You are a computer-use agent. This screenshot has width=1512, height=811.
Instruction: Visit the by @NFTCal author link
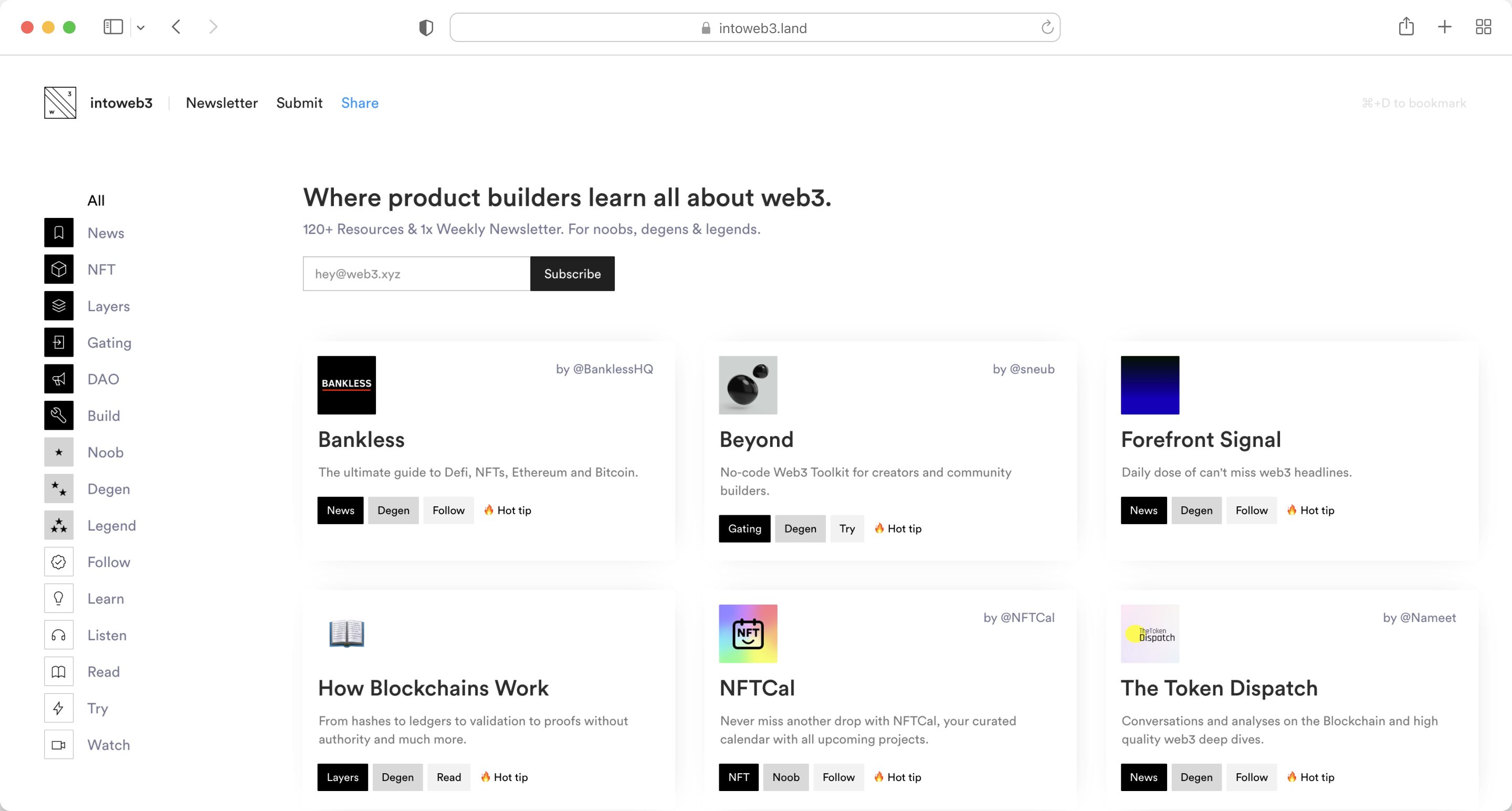[x=1019, y=617]
